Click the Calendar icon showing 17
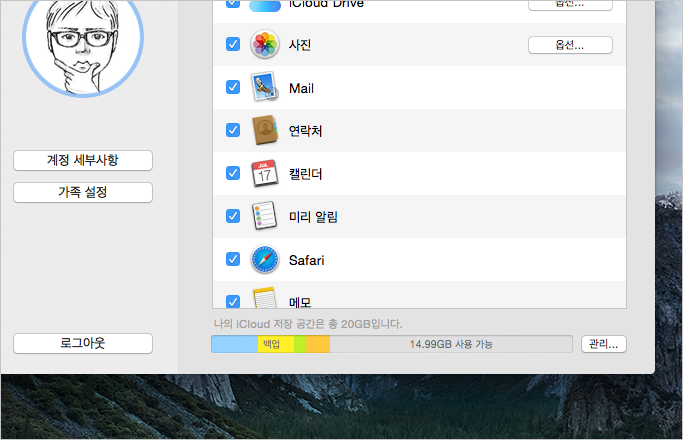This screenshot has width=683, height=440. point(264,173)
